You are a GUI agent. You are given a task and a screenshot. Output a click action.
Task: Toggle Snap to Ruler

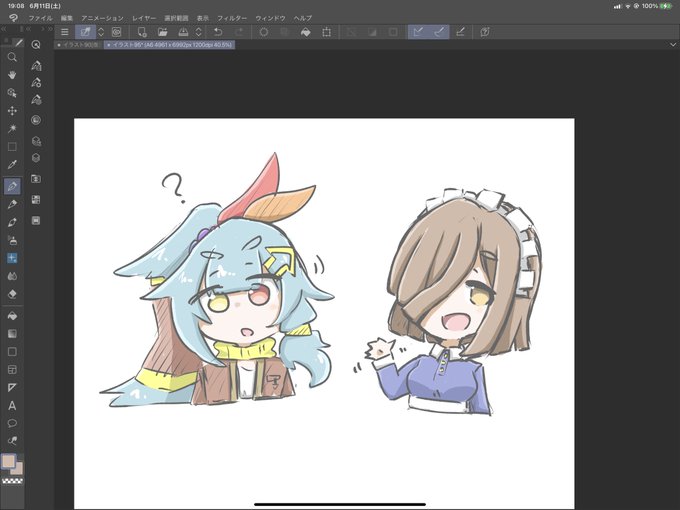coord(418,32)
